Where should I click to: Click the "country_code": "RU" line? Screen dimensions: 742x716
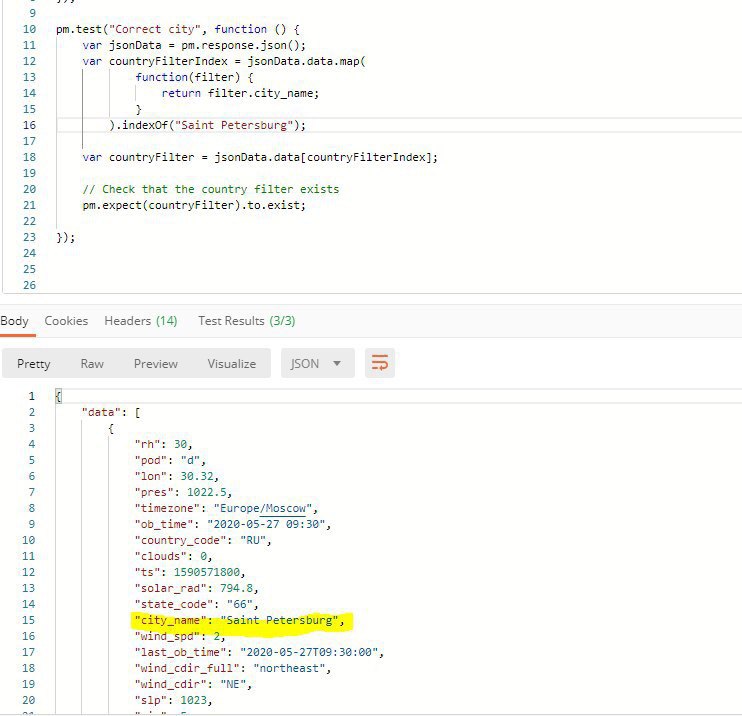pos(203,540)
